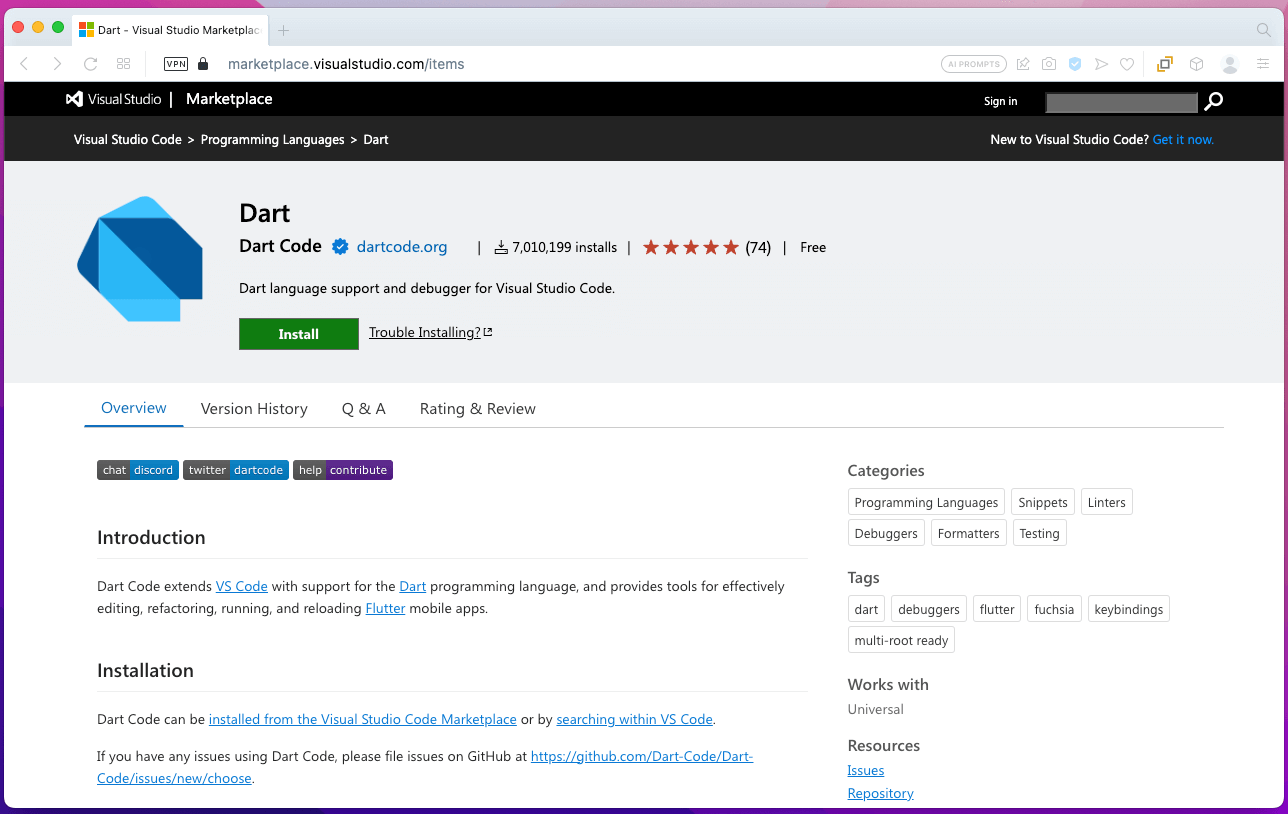Click the Visual Studio logo
The width and height of the screenshot is (1288, 814).
tap(113, 100)
